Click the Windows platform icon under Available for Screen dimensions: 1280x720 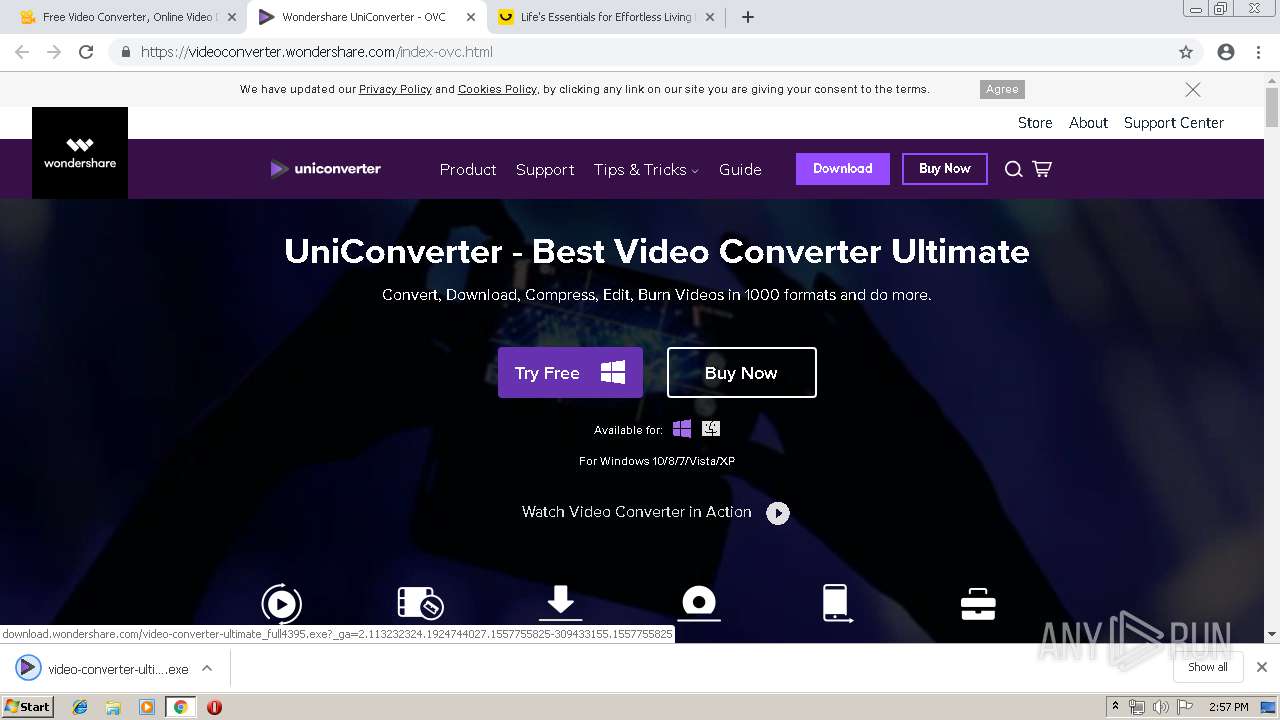coord(682,429)
